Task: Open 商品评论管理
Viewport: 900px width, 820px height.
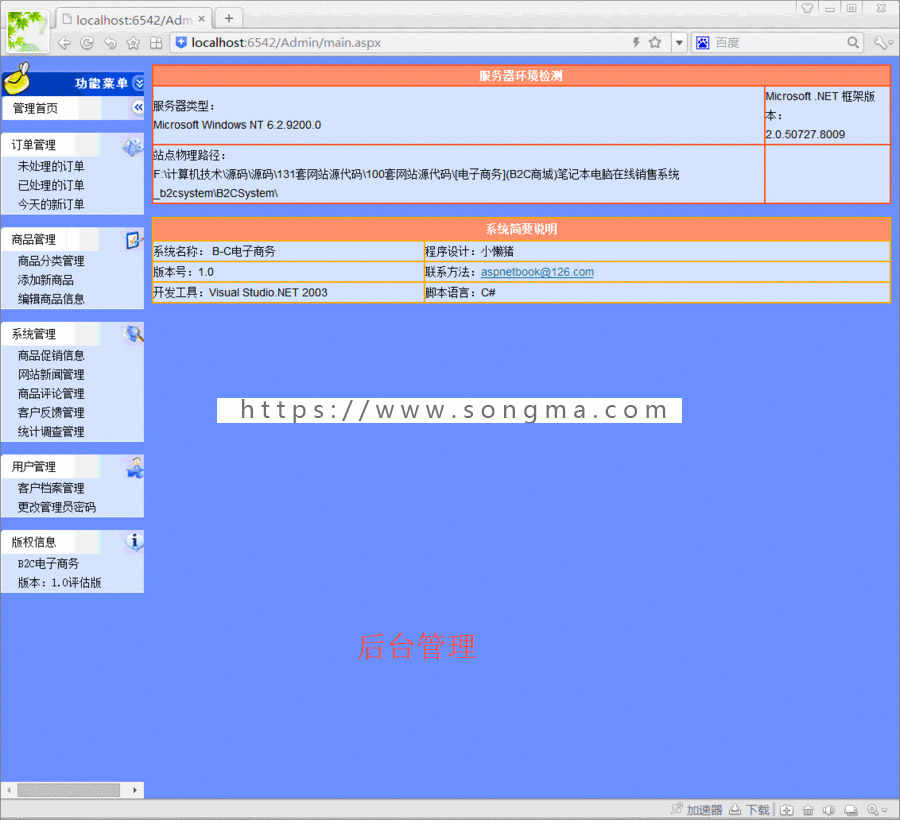Action: click(51, 394)
